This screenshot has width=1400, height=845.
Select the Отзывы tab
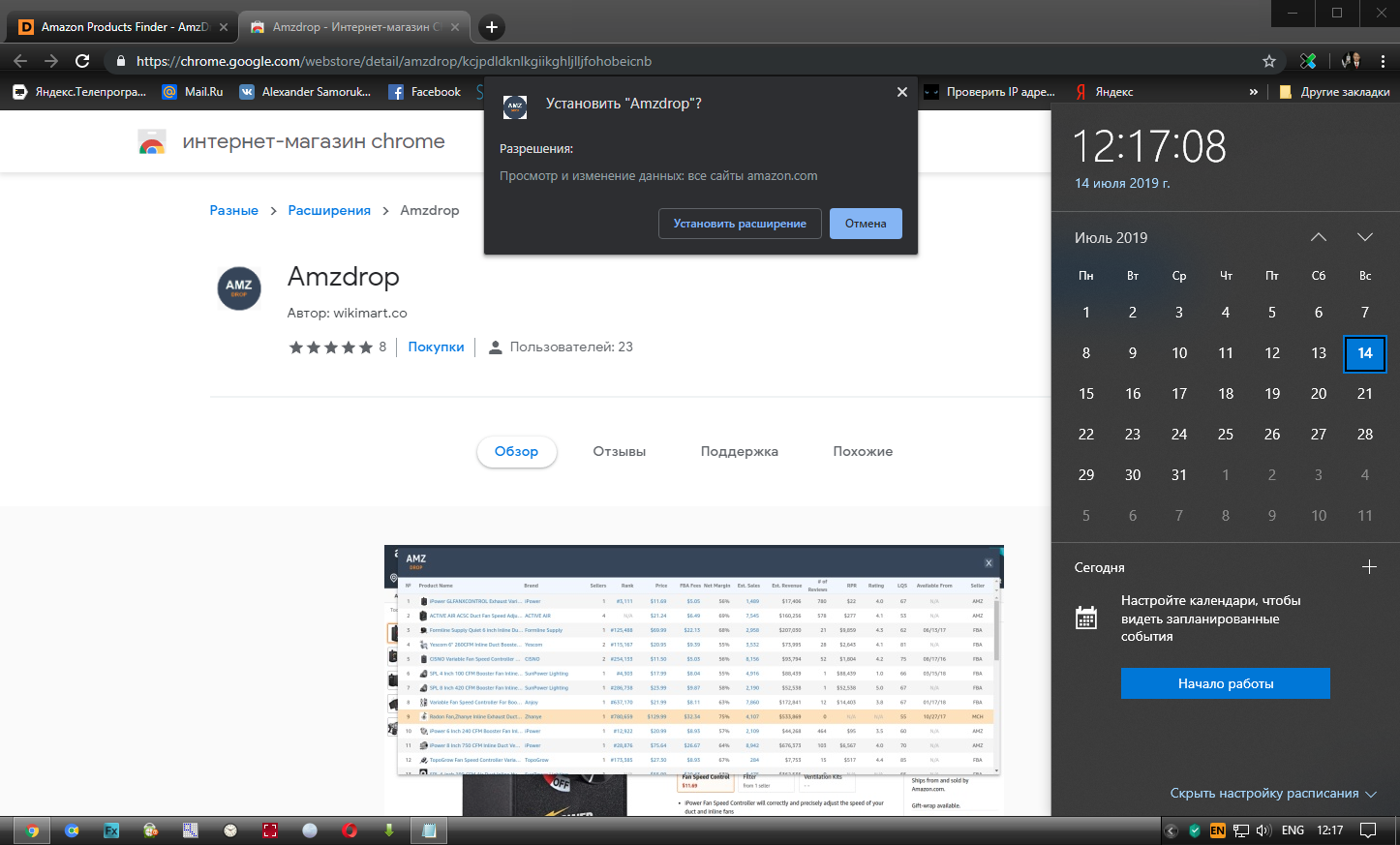pyautogui.click(x=620, y=451)
